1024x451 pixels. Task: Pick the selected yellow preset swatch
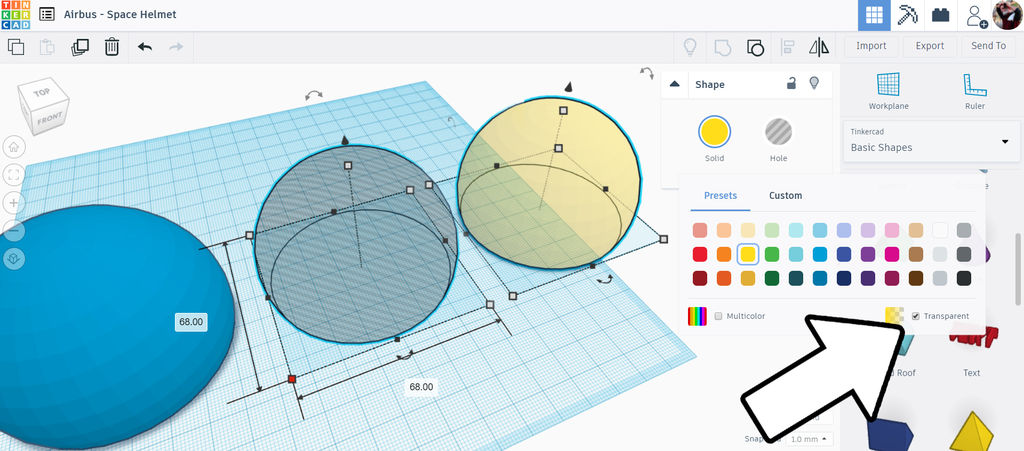(748, 254)
